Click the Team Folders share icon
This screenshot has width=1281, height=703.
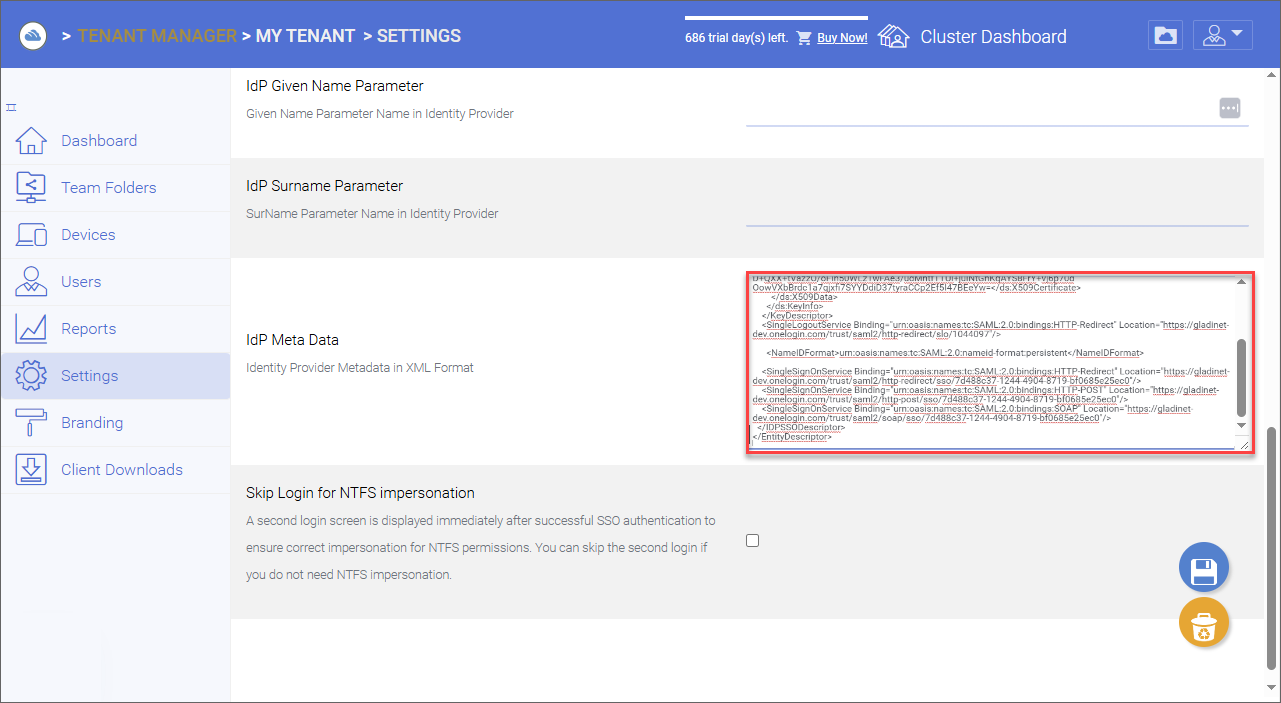pyautogui.click(x=32, y=188)
